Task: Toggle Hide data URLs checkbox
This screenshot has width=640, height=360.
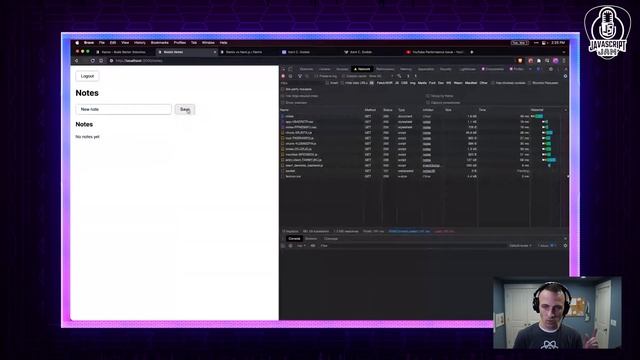Action: pos(342,83)
